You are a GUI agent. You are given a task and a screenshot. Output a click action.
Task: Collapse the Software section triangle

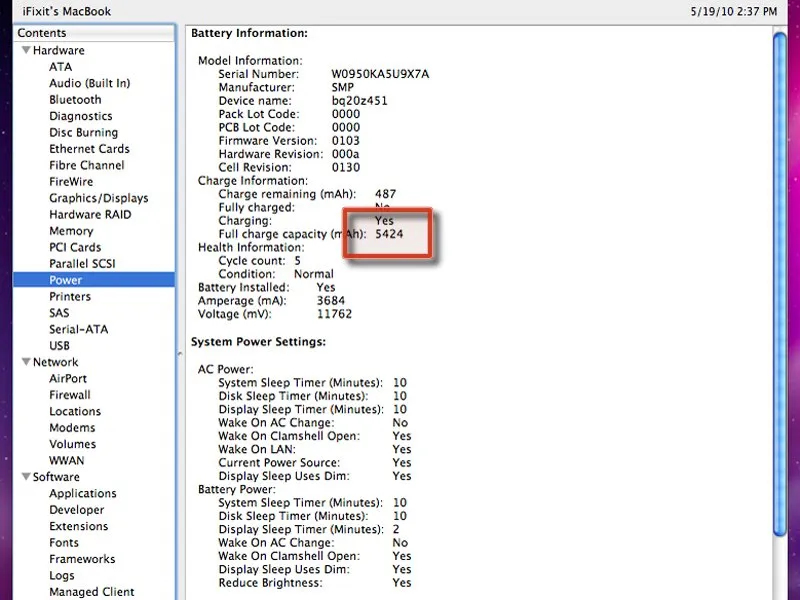coord(25,478)
